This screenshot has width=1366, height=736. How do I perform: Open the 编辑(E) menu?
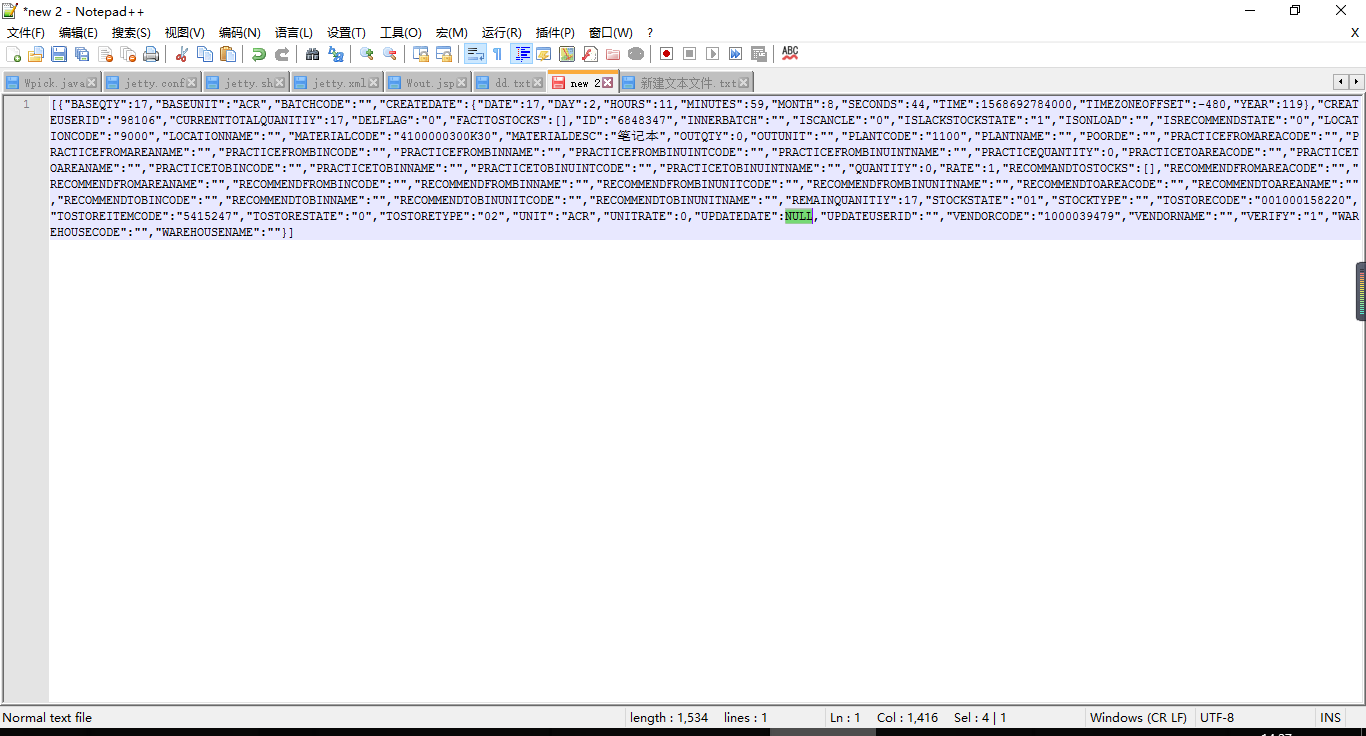point(78,33)
